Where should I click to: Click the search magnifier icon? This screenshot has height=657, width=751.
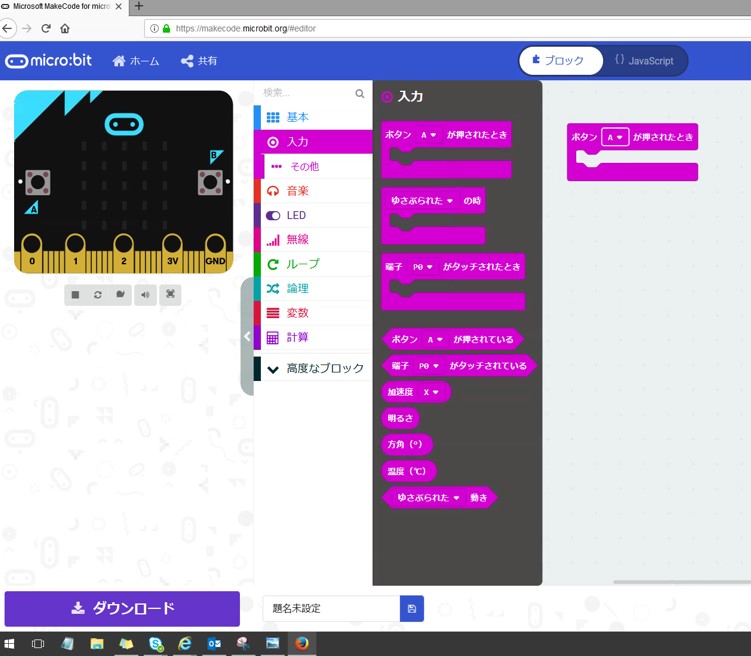point(360,93)
